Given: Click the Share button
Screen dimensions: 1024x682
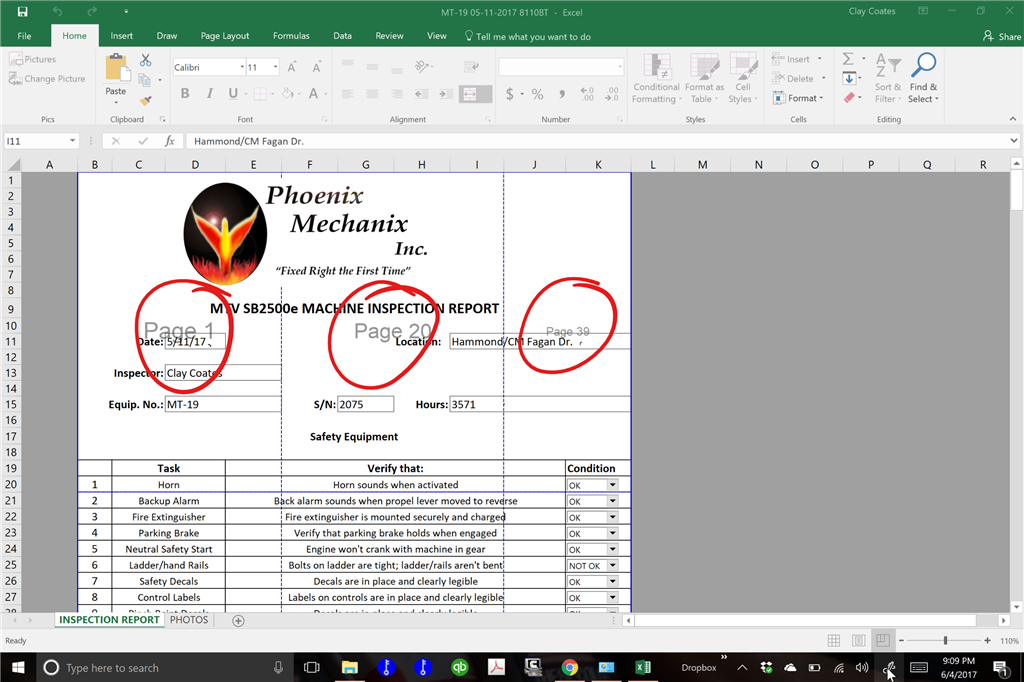Looking at the screenshot, I should (1002, 36).
